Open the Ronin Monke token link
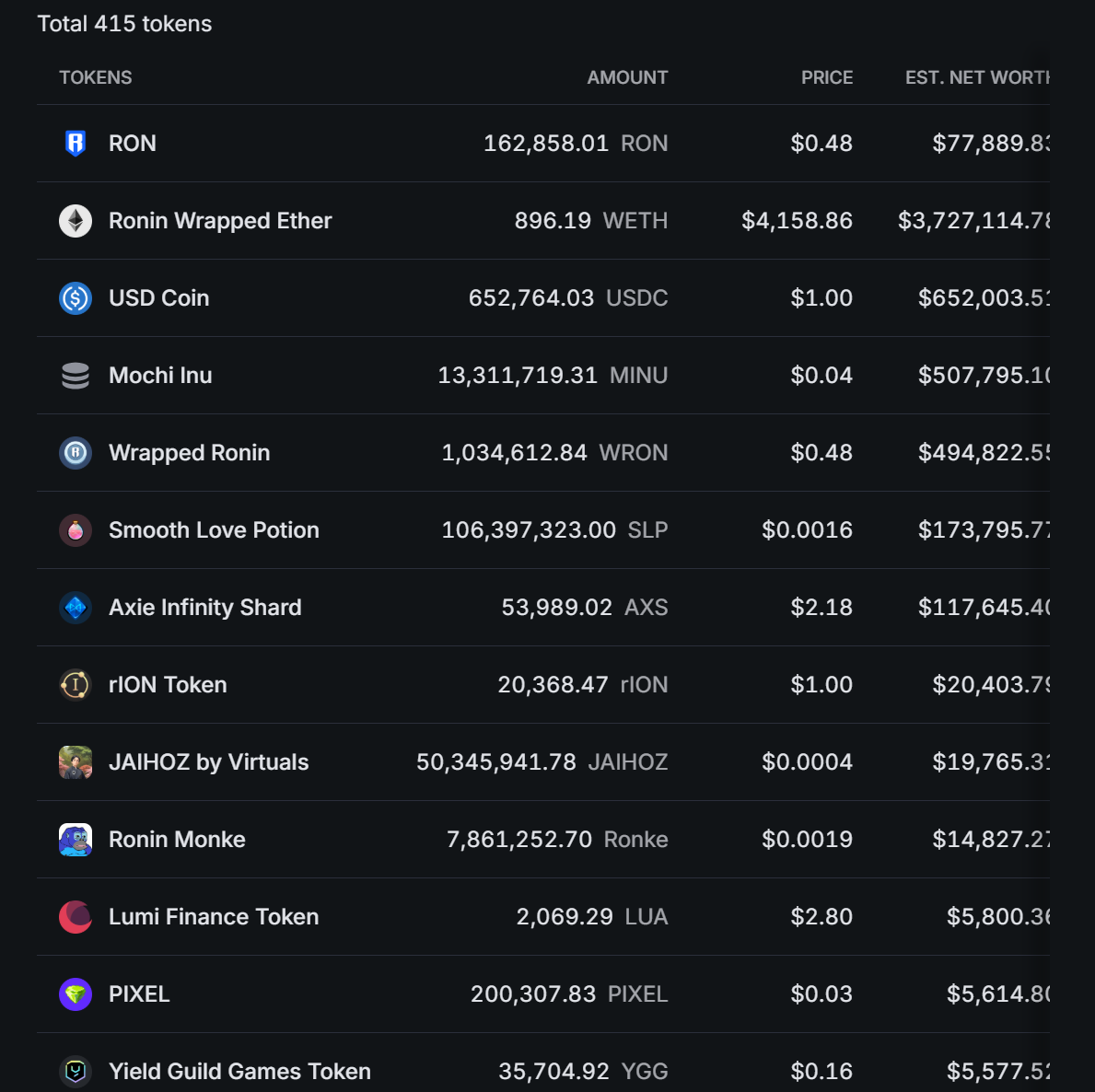The height and width of the screenshot is (1092, 1095). pyautogui.click(x=178, y=840)
